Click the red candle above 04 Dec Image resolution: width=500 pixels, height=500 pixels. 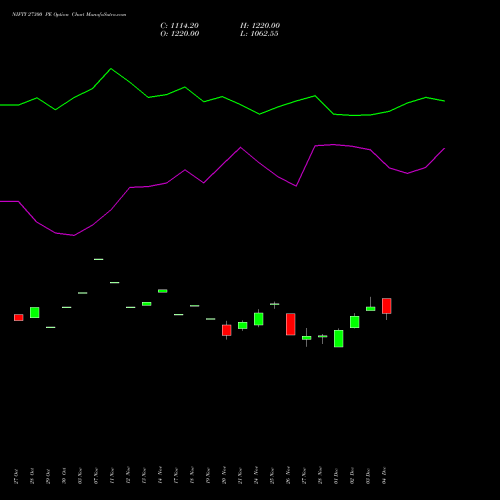click(x=387, y=306)
